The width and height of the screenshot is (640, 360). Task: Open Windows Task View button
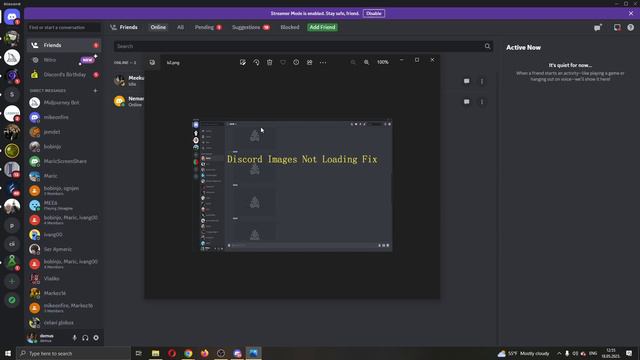click(x=139, y=353)
